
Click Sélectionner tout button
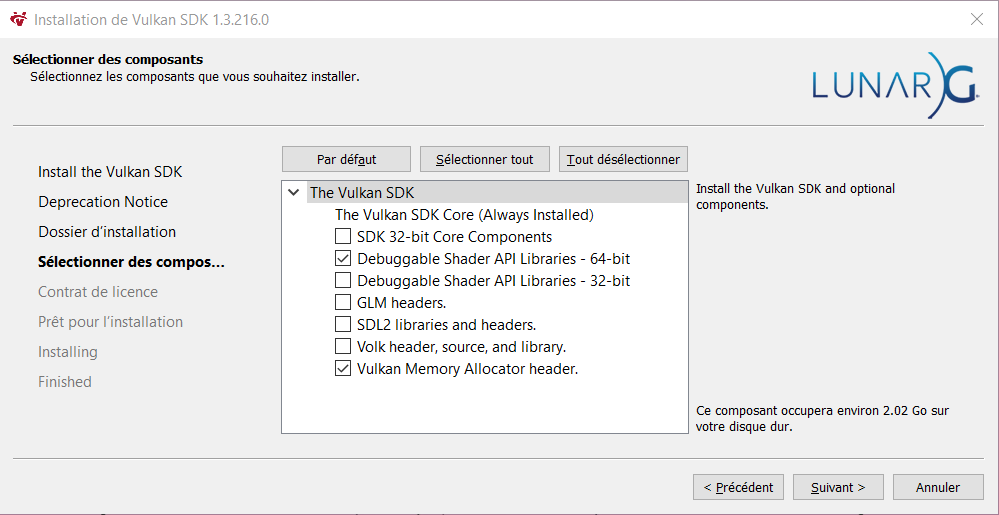484,159
